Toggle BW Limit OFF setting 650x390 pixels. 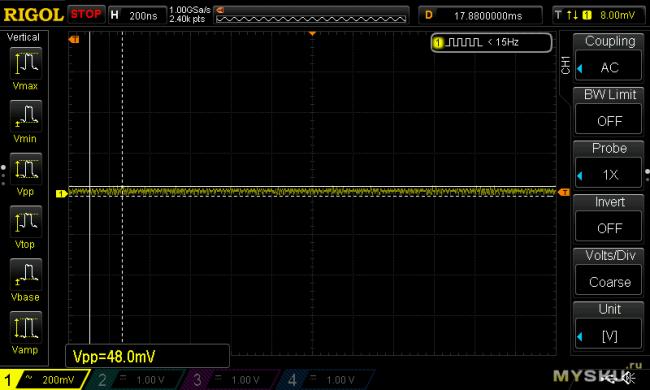[609, 111]
